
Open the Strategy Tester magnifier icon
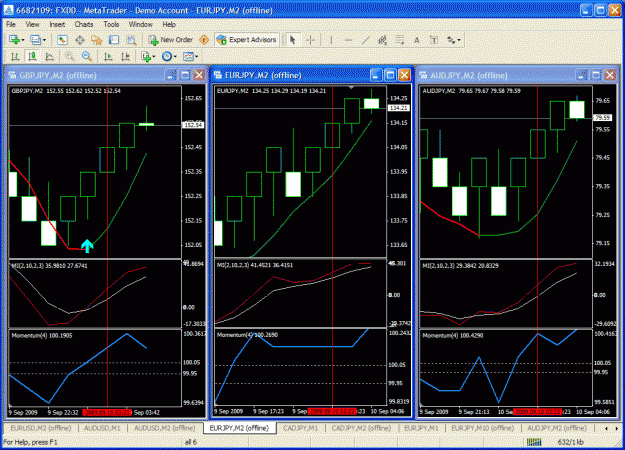(131, 40)
